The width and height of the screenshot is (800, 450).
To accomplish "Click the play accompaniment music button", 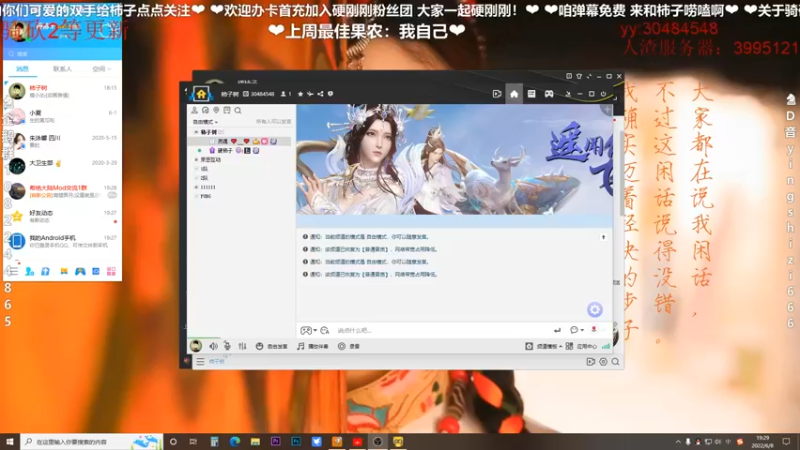I will pyautogui.click(x=313, y=346).
